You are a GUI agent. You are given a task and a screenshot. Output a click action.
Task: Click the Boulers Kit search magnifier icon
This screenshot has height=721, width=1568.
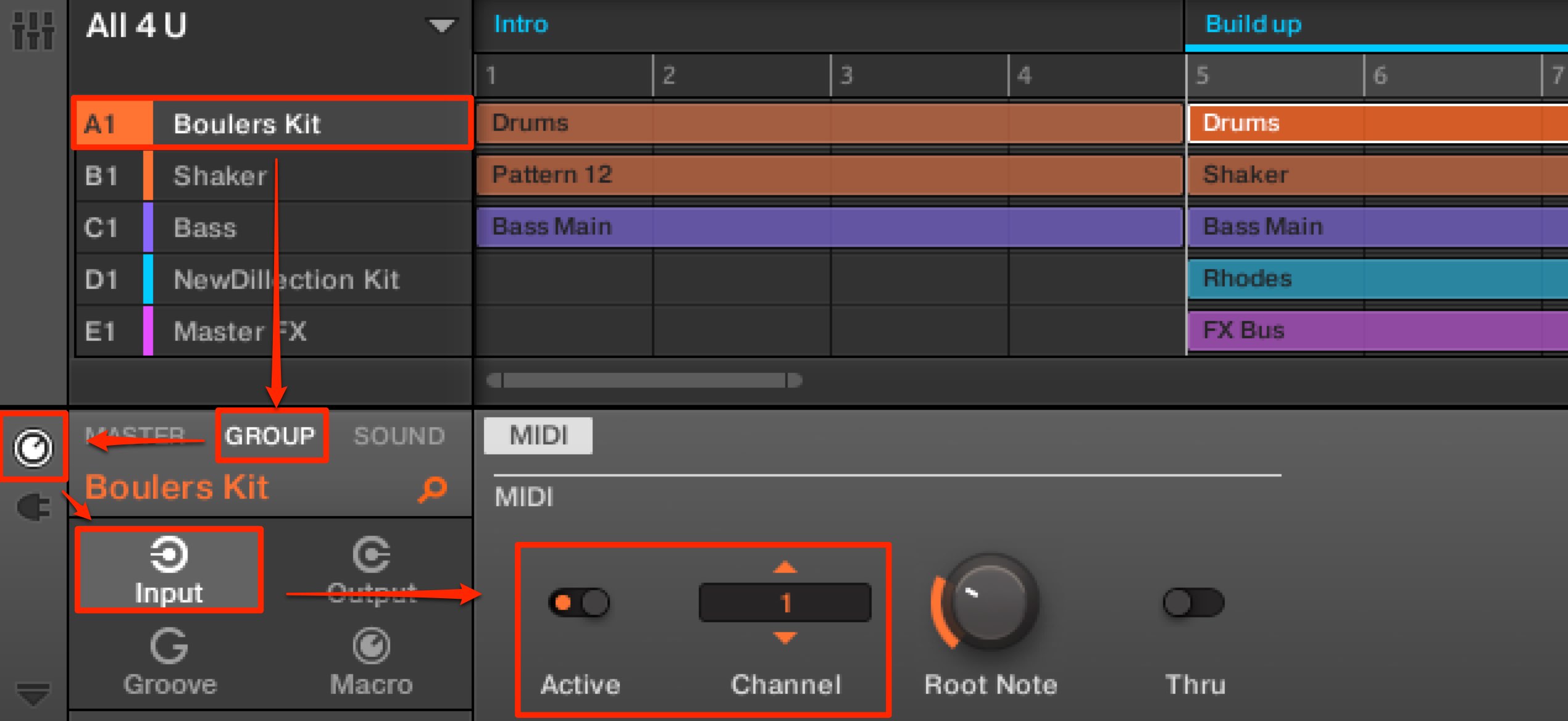point(432,489)
